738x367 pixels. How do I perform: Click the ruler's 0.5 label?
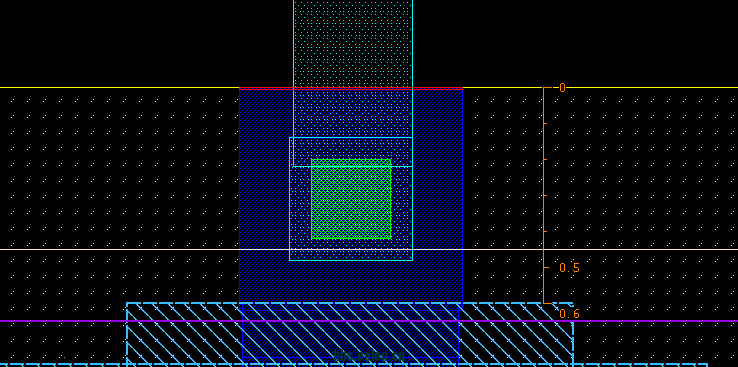click(x=569, y=268)
